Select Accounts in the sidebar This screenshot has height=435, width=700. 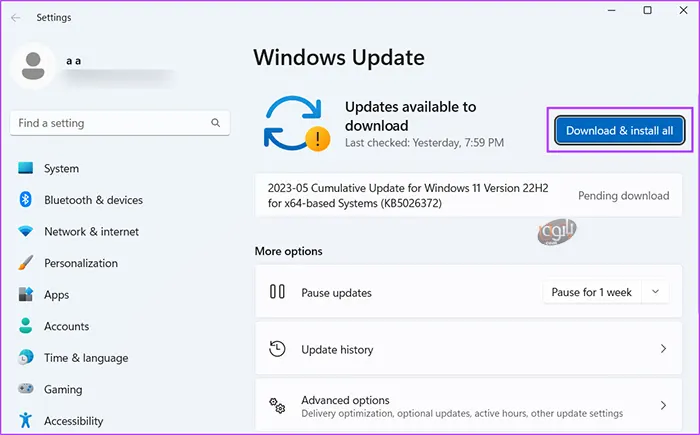click(67, 326)
